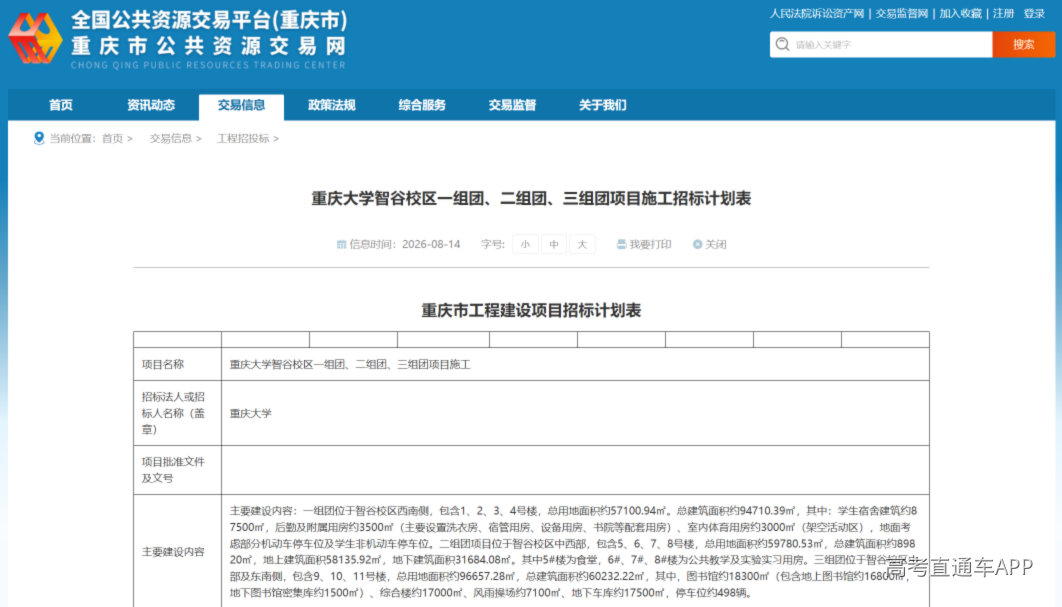Open the 政策法规 navigation tab
This screenshot has height=607, width=1062.
(x=332, y=105)
